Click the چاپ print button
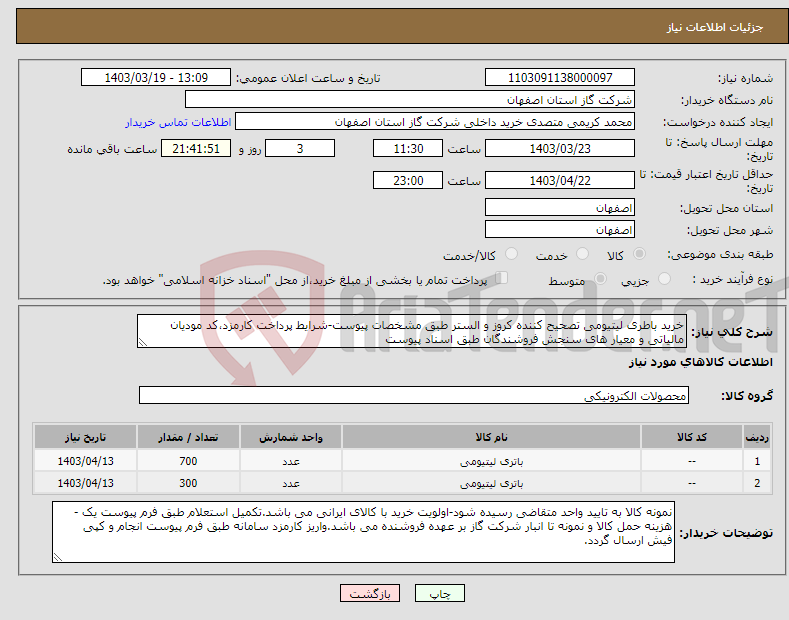Screen dimensions: 789x620 coord(440,593)
